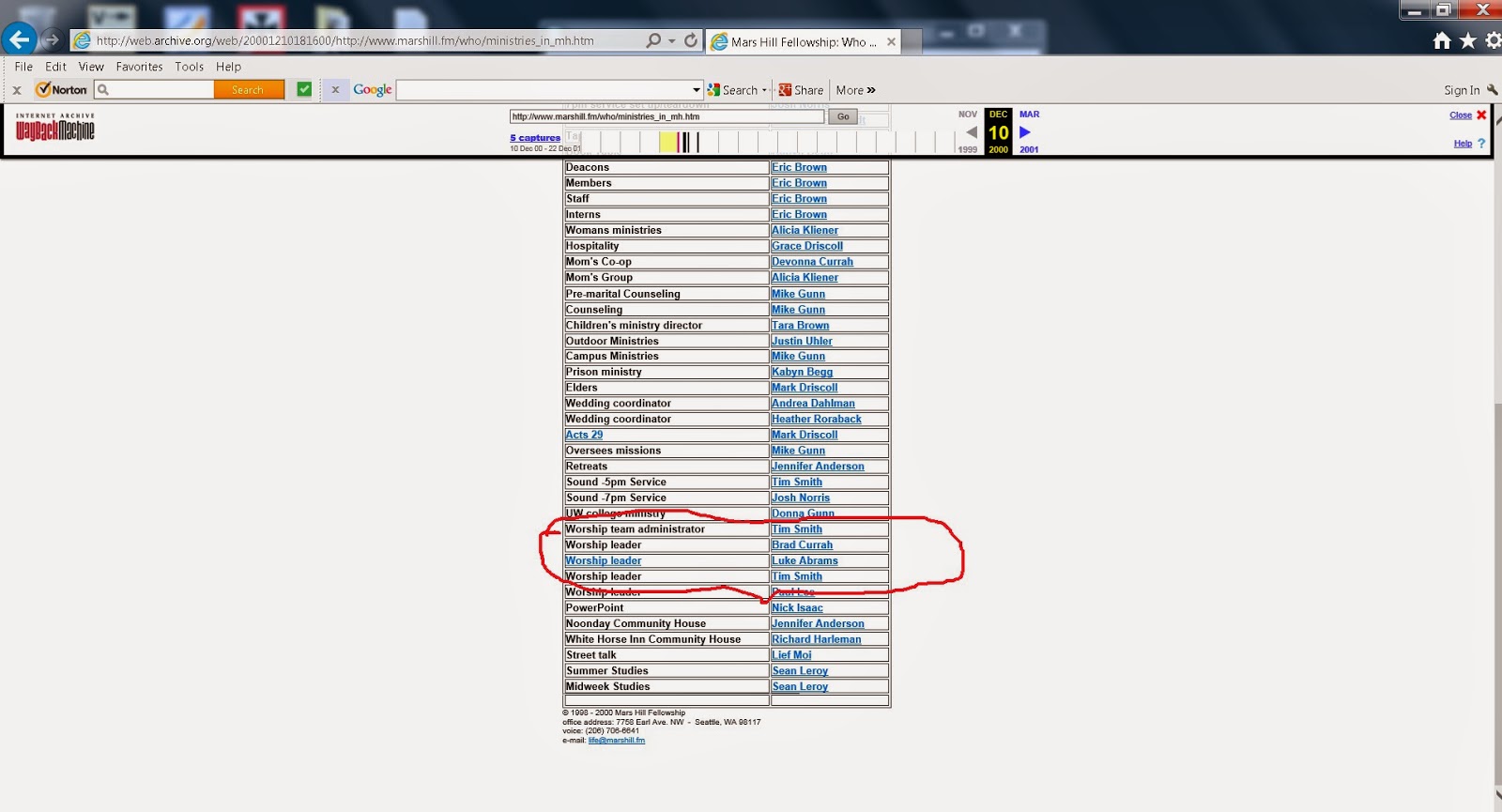Close the Norton toolbar with X
This screenshot has height=812, width=1502.
click(17, 90)
